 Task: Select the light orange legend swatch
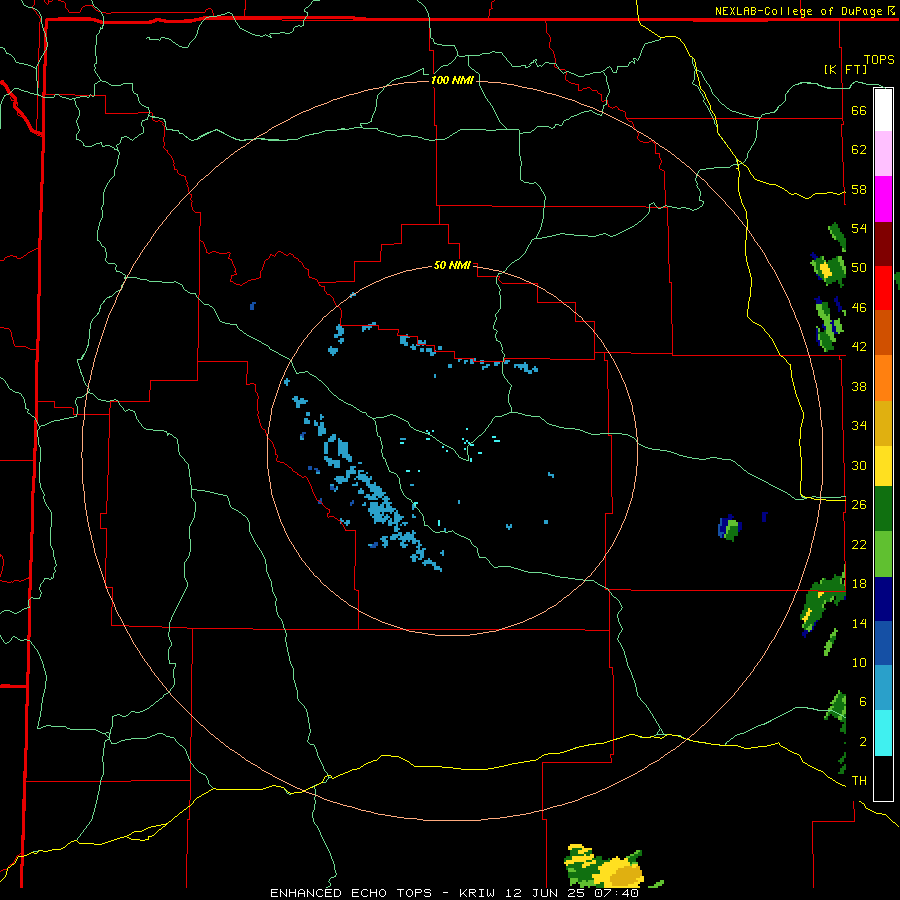883,378
